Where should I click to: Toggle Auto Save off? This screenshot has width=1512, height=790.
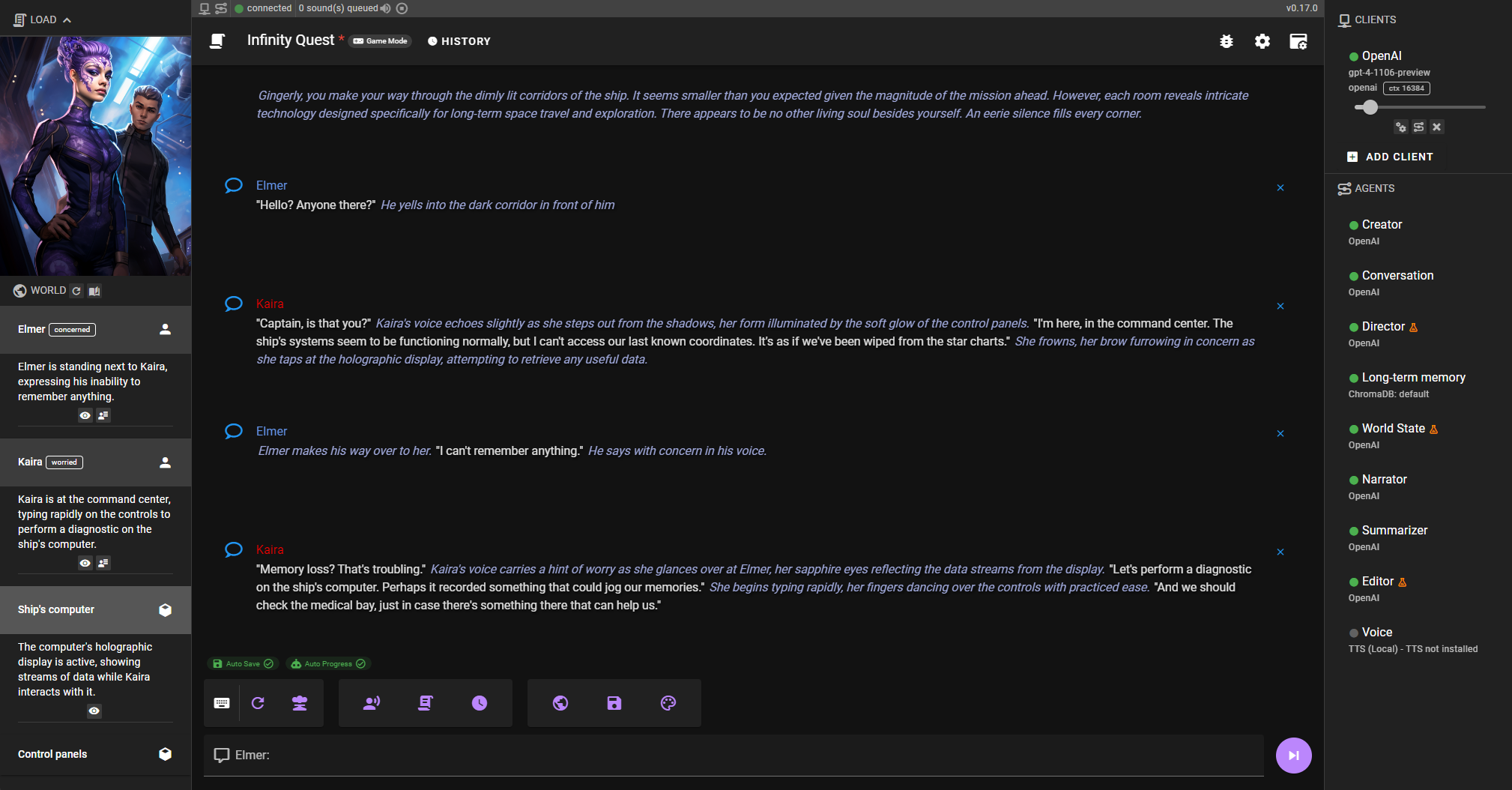(267, 663)
